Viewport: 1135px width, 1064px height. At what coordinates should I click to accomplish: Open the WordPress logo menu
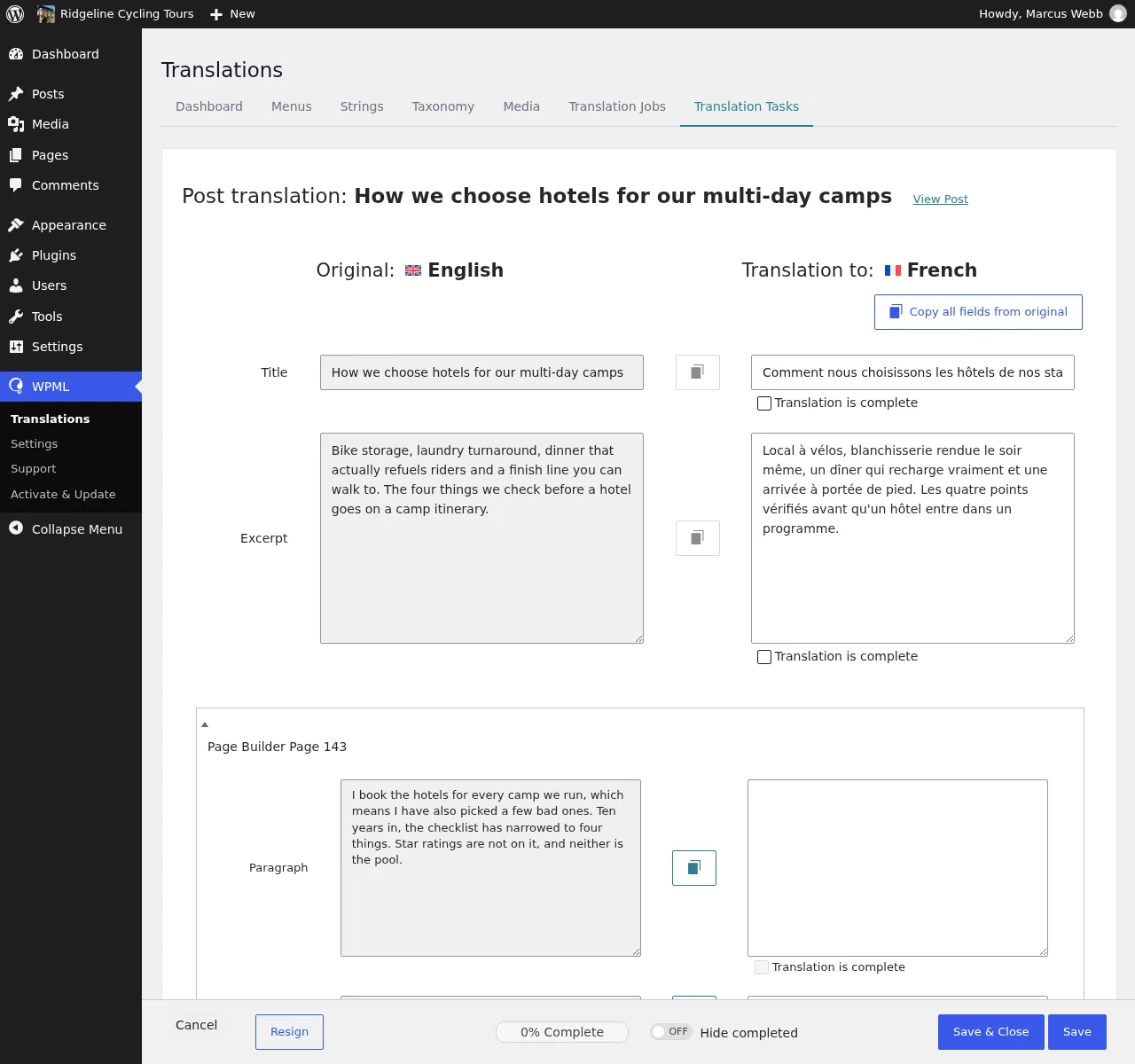15,14
